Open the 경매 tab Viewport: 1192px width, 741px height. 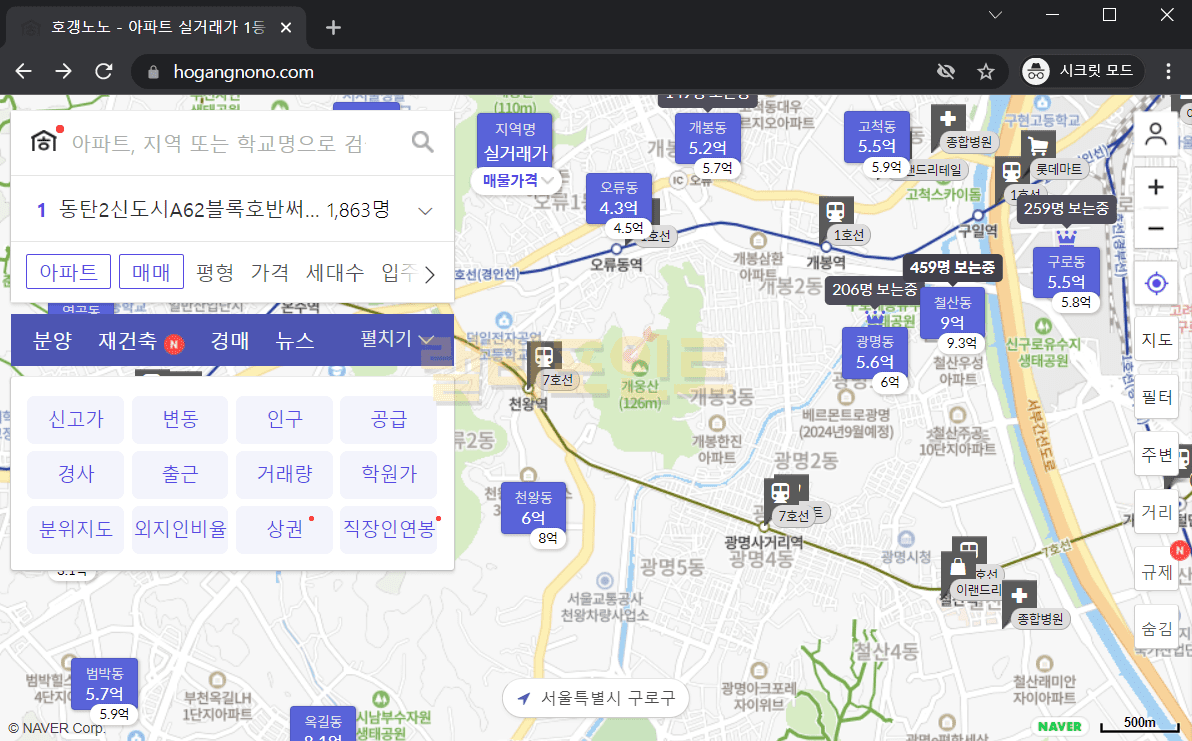(x=229, y=341)
